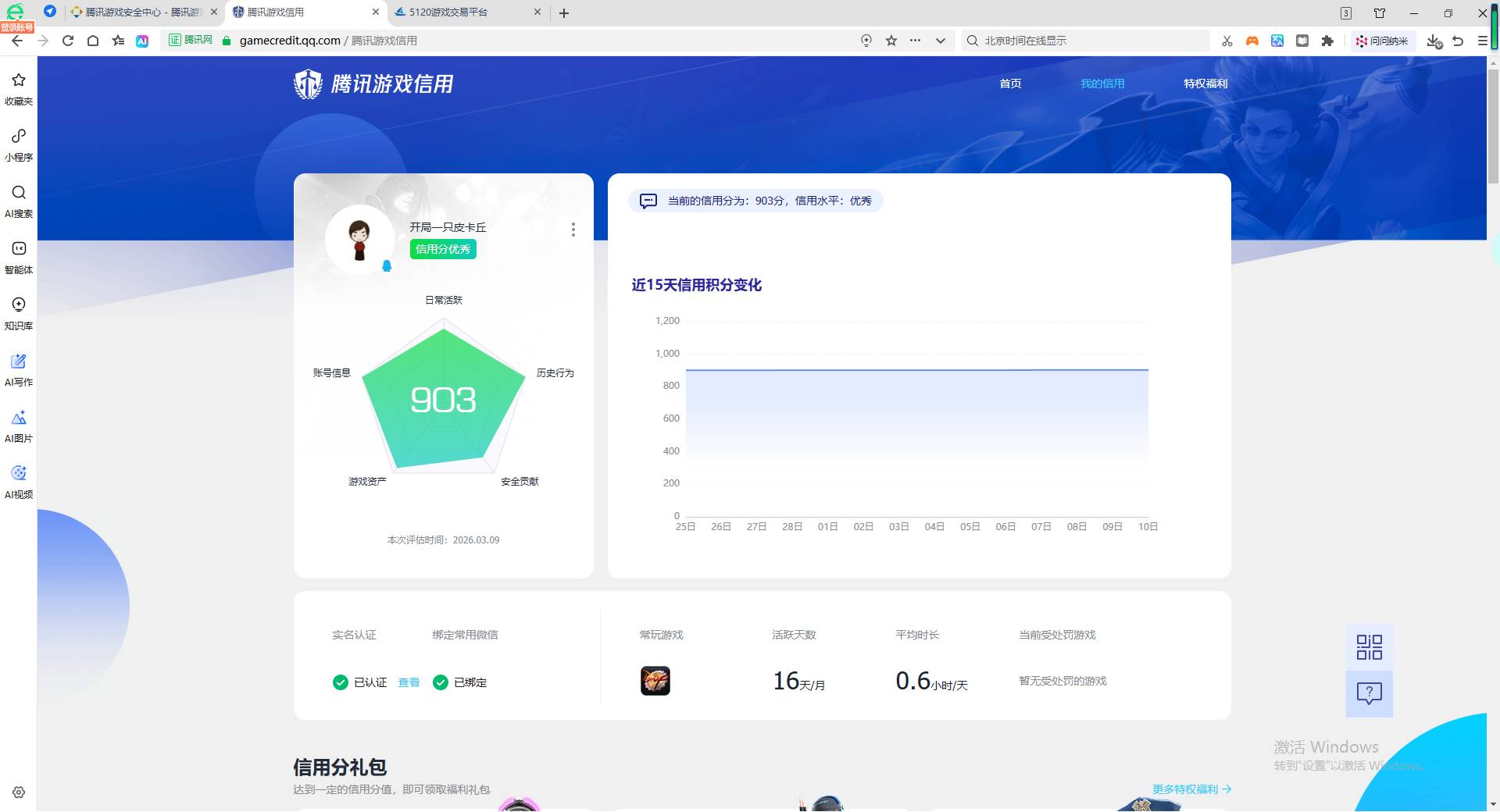Open the browser hamburger menu
The width and height of the screenshot is (1500, 812).
1481,41
